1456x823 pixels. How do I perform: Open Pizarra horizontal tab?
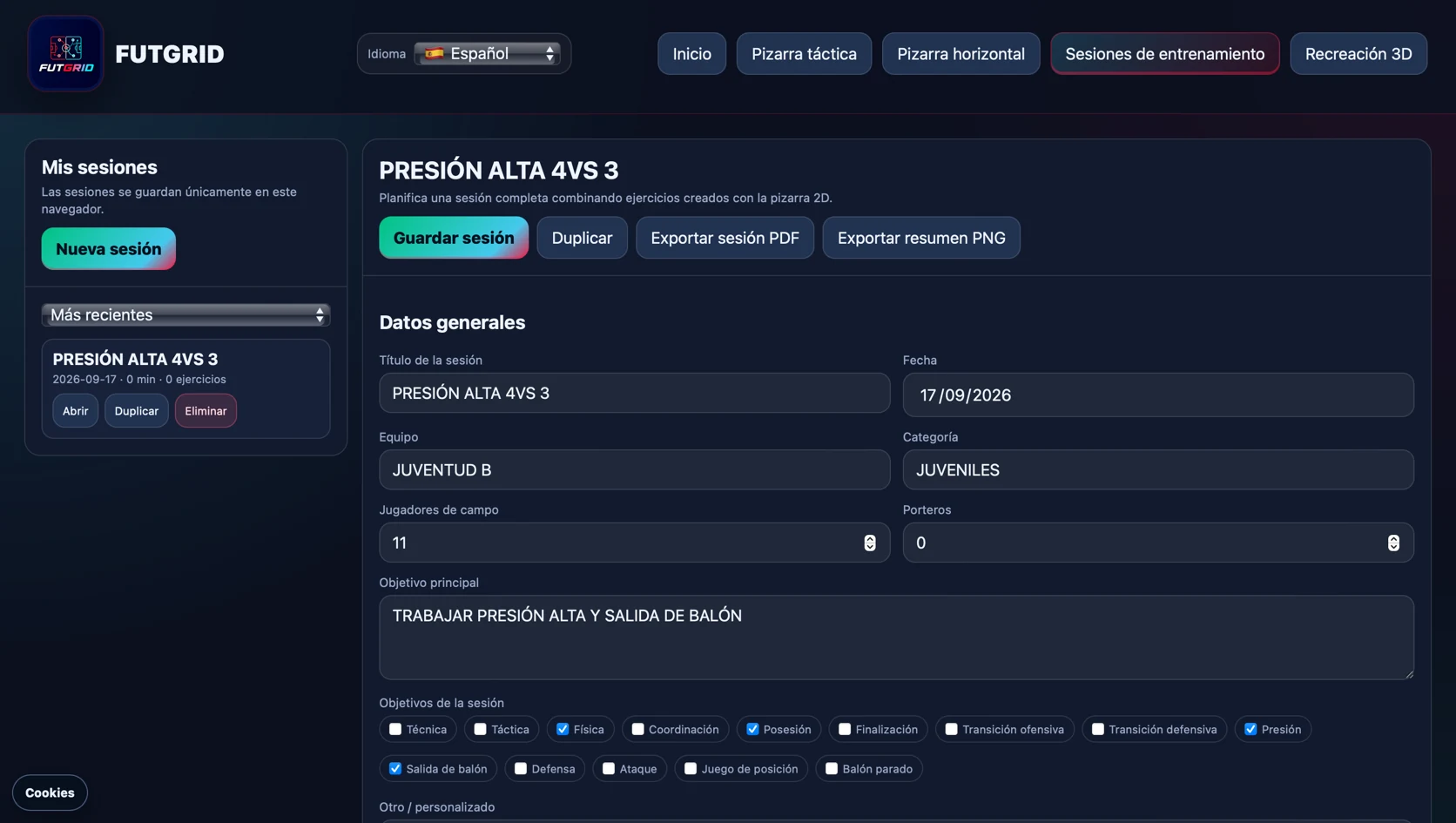(961, 54)
